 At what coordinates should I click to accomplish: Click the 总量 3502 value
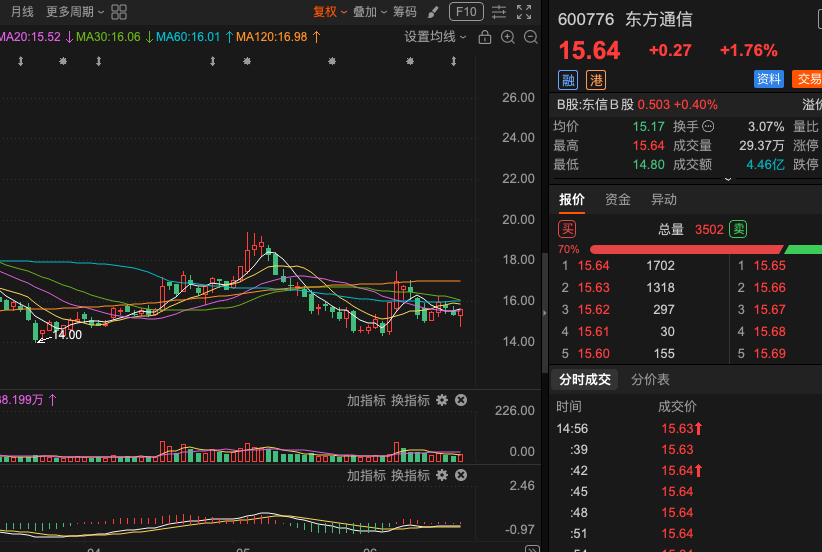pos(709,230)
